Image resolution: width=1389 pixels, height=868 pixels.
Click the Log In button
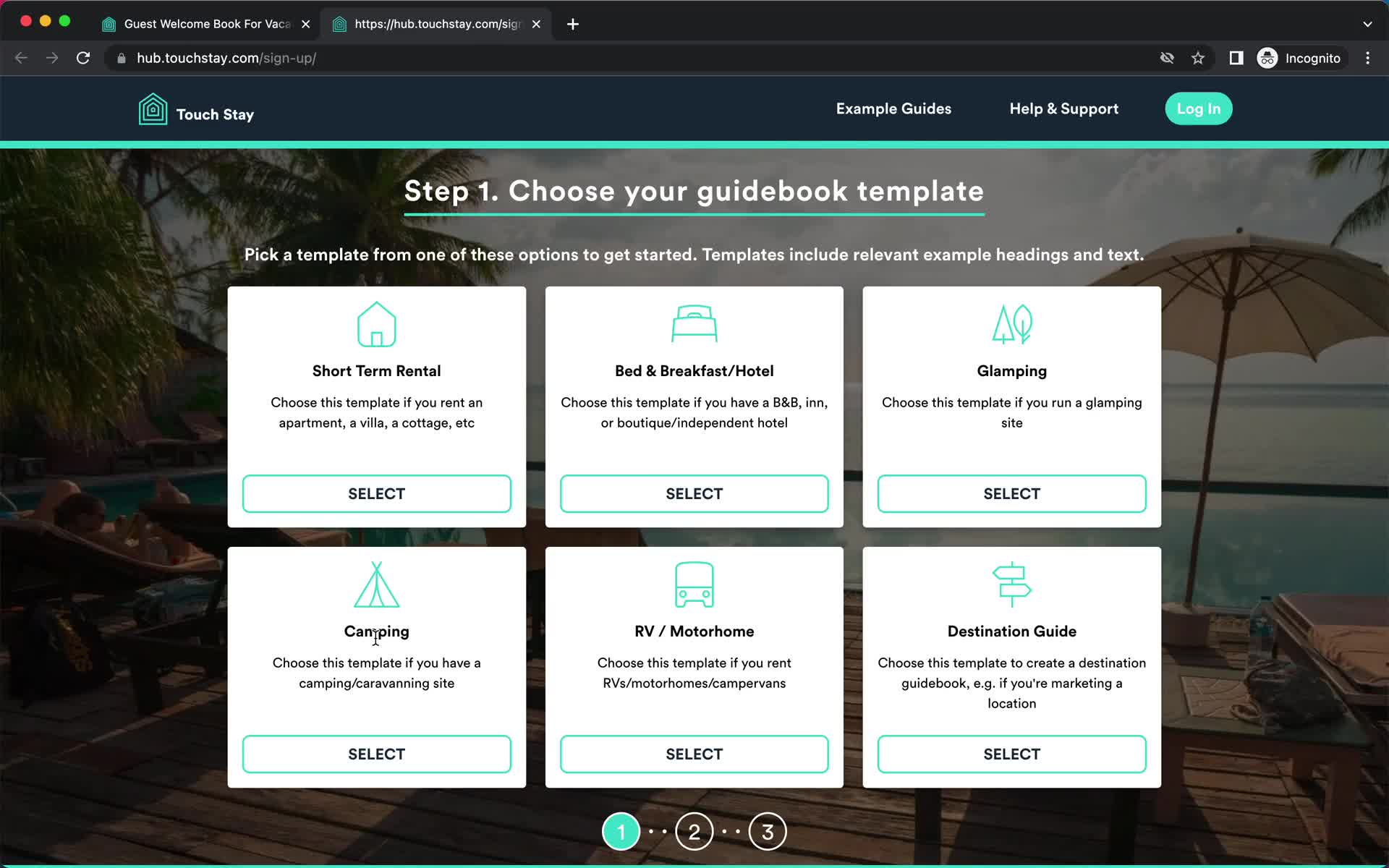coord(1198,109)
